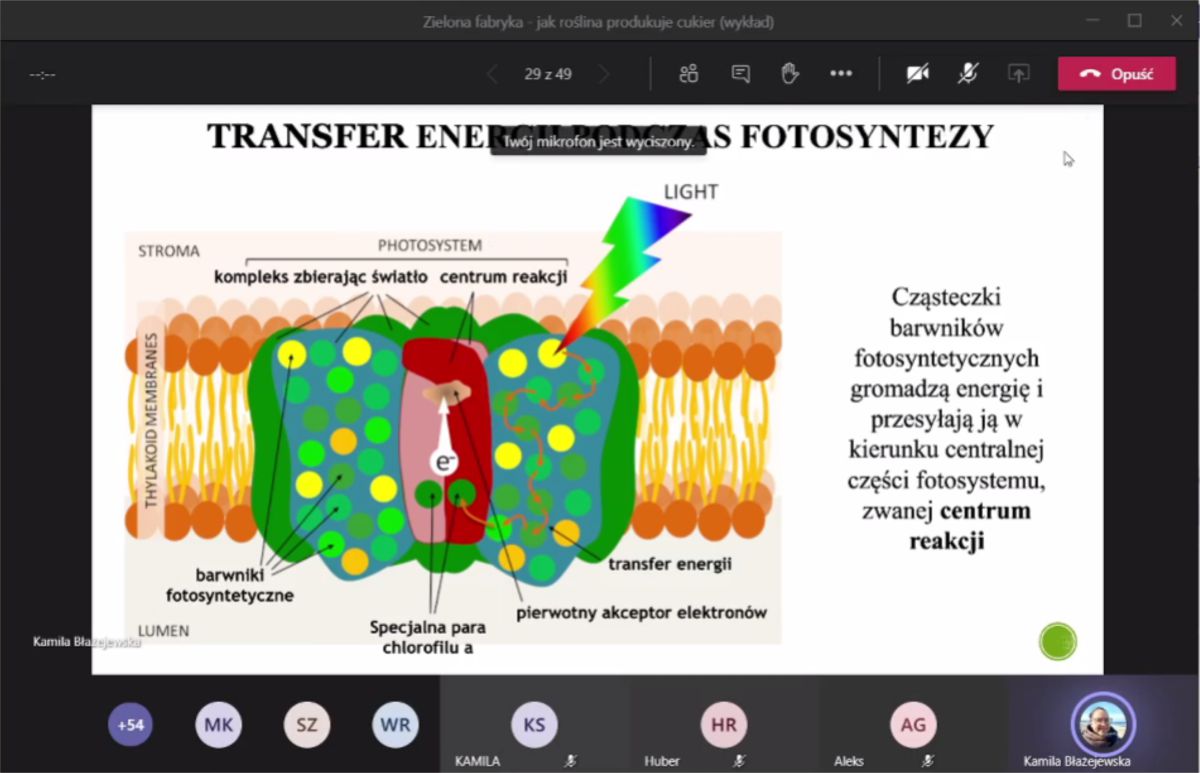The width and height of the screenshot is (1200, 773).
Task: Click the Huber participant tile
Action: click(x=723, y=726)
